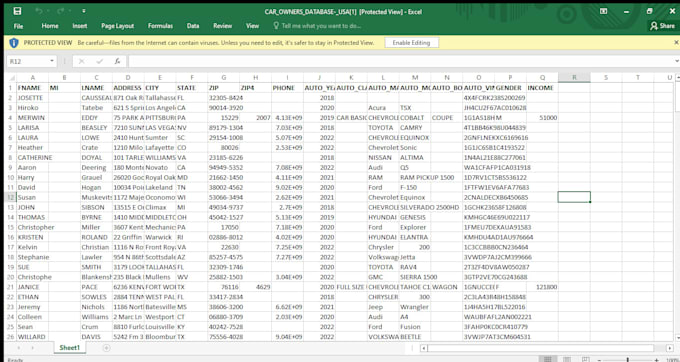Click the zoom out minus button
Image resolution: width=680 pixels, height=362 pixels.
[x=600, y=360]
